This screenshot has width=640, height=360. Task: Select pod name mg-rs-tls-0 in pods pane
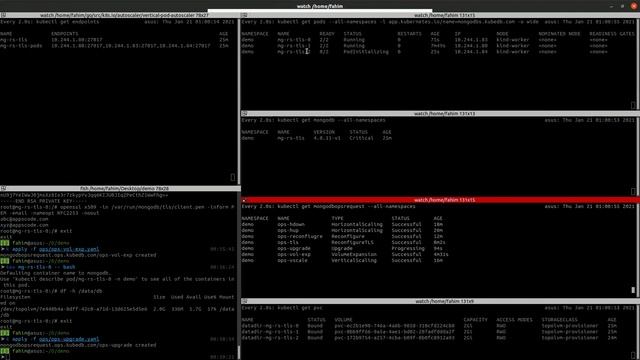tap(294, 40)
